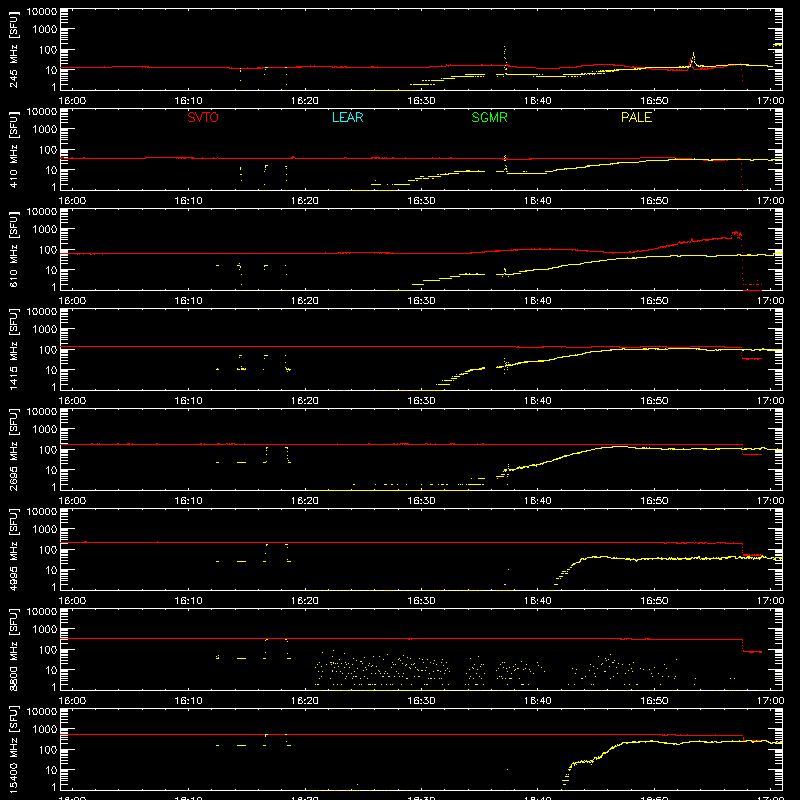
Task: Click the bump near 16:53 in 245 MHz panel
Action: click(x=693, y=59)
